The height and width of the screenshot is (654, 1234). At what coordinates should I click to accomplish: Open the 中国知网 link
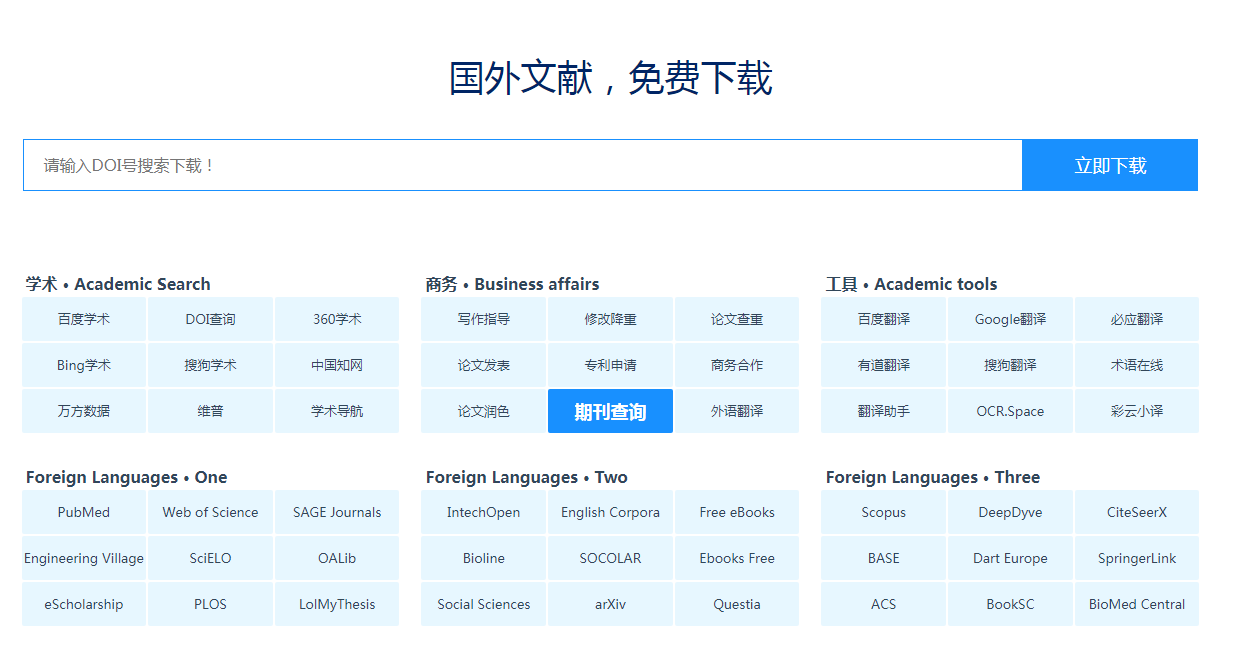pos(337,365)
